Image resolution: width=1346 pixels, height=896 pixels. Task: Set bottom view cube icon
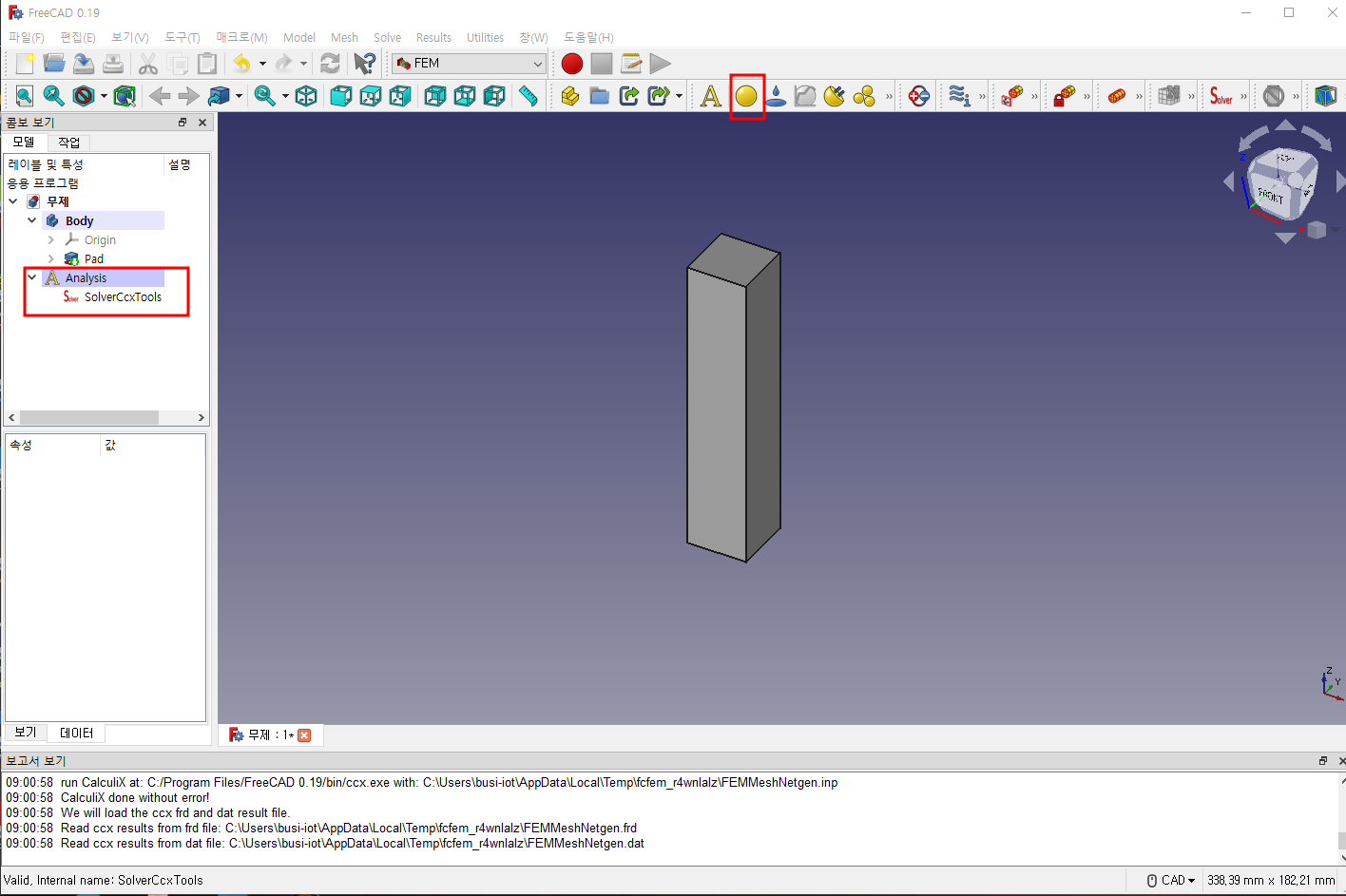(465, 96)
